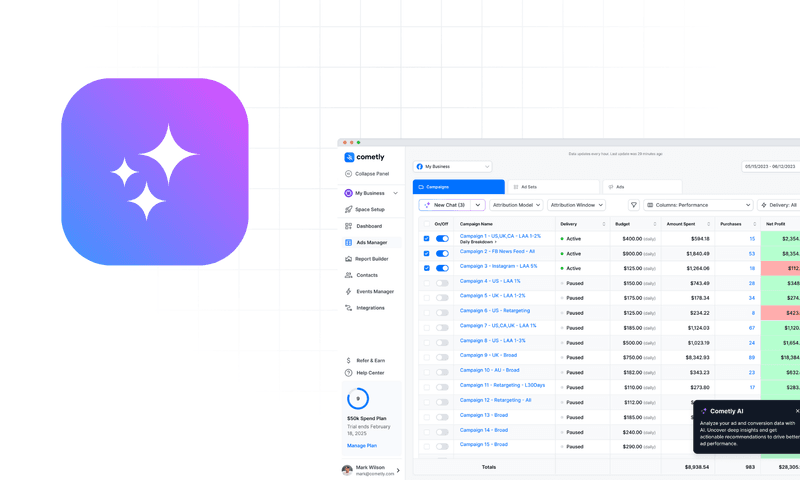Click the circular trial progress ring
The image size is (800, 480).
click(x=358, y=399)
